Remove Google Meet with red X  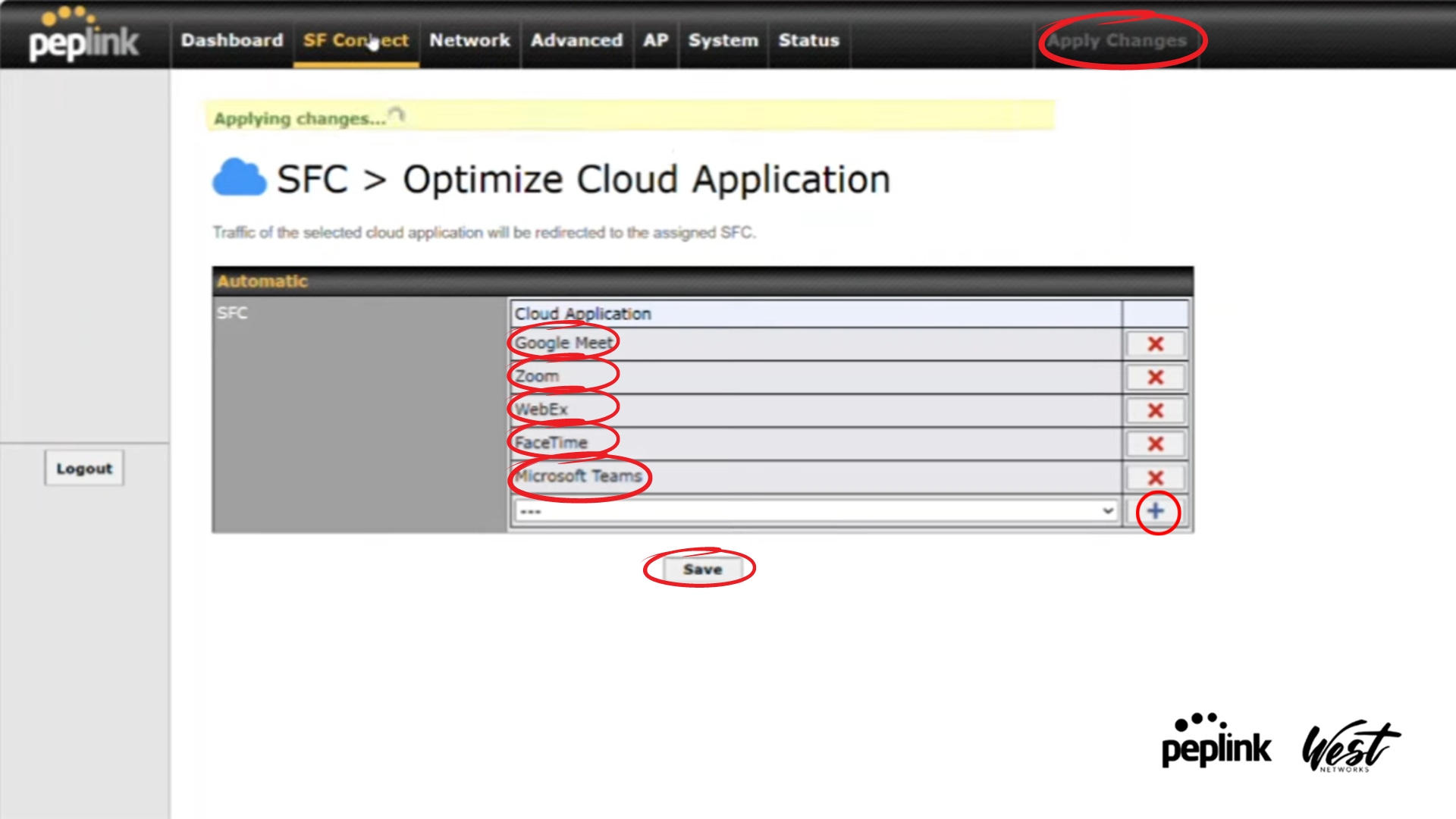click(1155, 344)
